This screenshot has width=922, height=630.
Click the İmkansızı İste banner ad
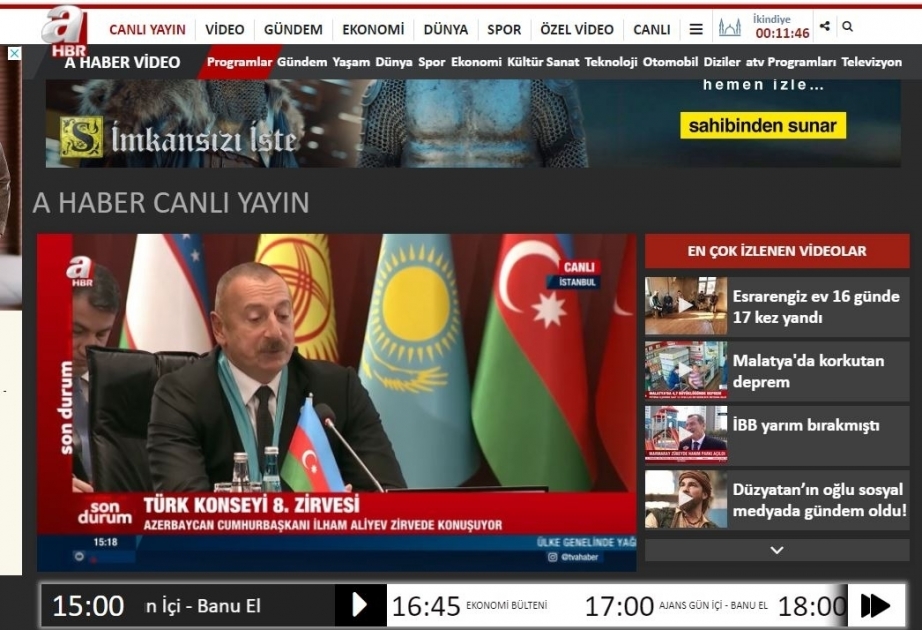473,124
